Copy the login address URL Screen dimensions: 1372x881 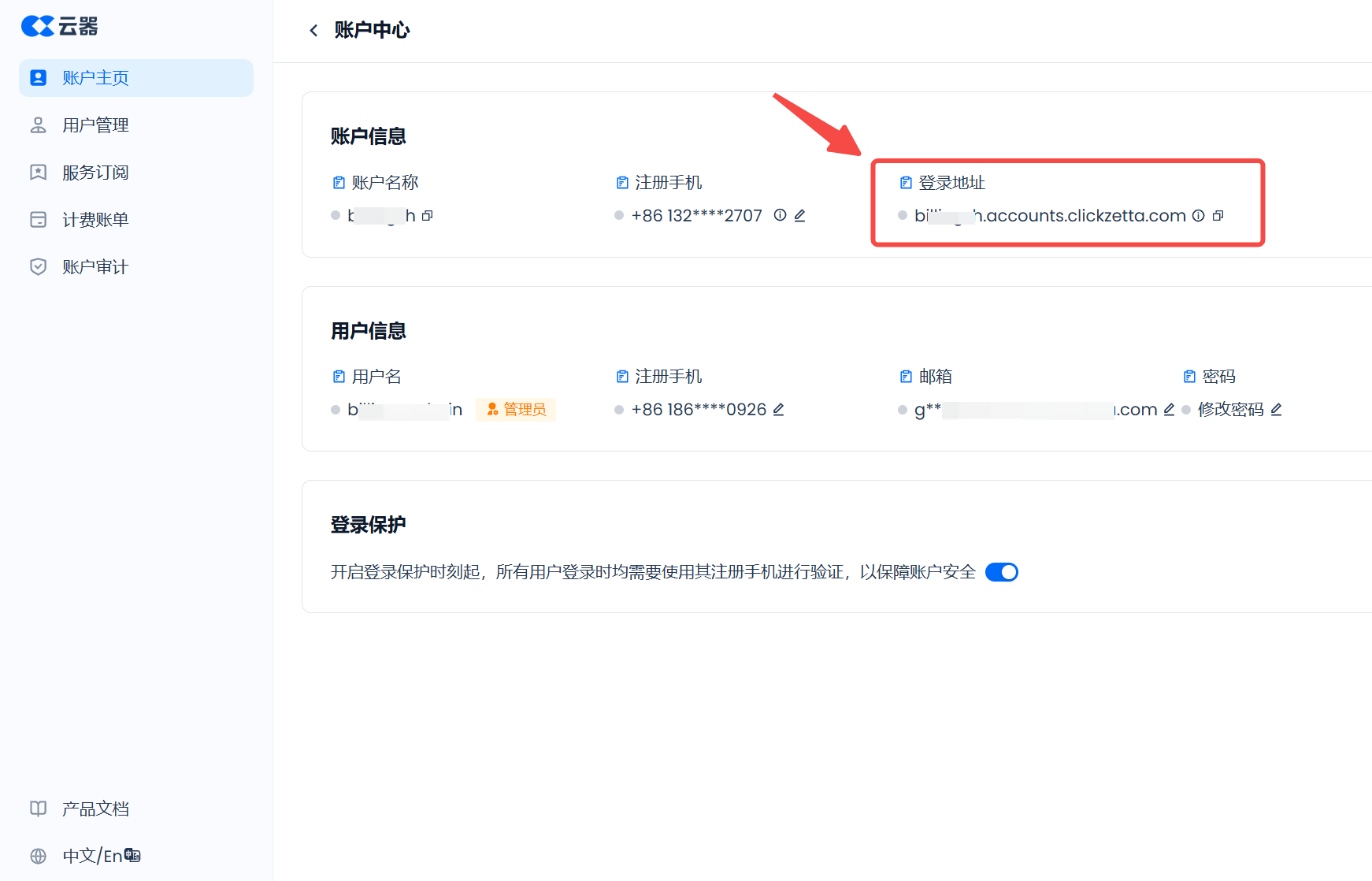pos(1218,216)
